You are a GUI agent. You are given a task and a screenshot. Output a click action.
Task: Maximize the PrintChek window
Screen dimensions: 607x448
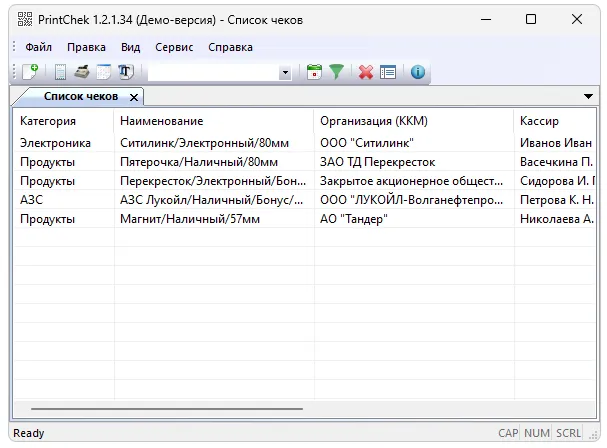click(531, 19)
